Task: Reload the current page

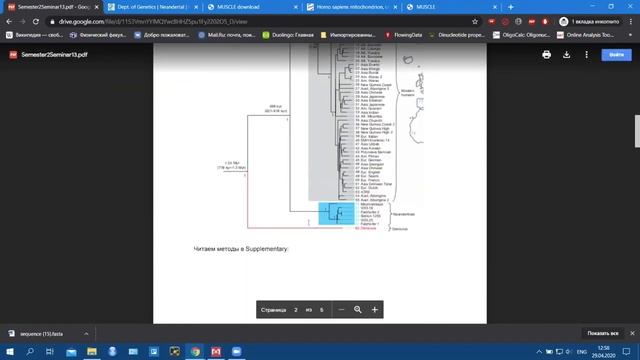Action: pos(36,22)
